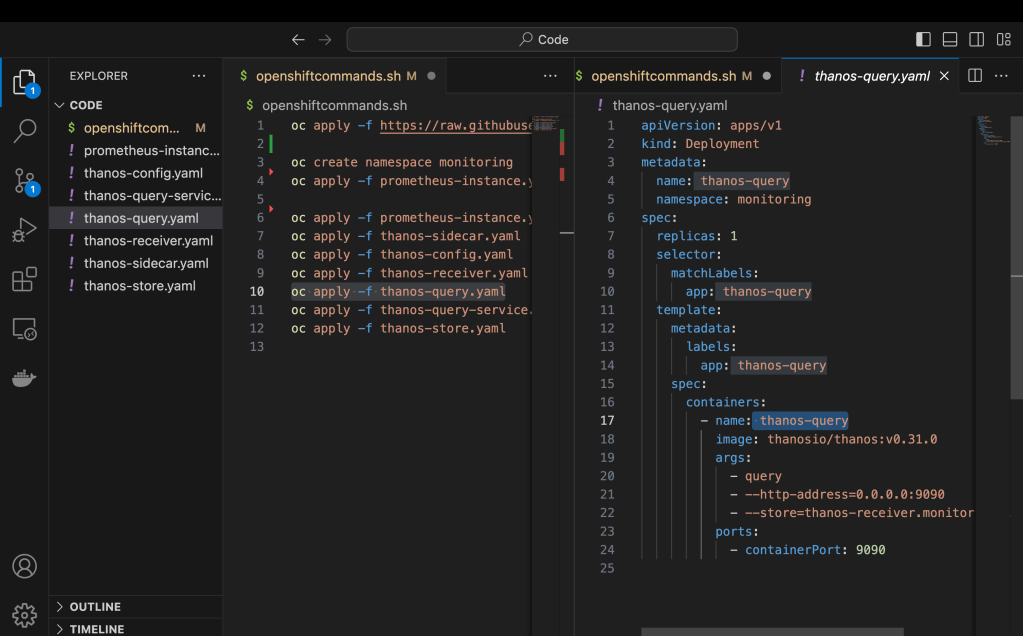Split the right editor

[975, 76]
